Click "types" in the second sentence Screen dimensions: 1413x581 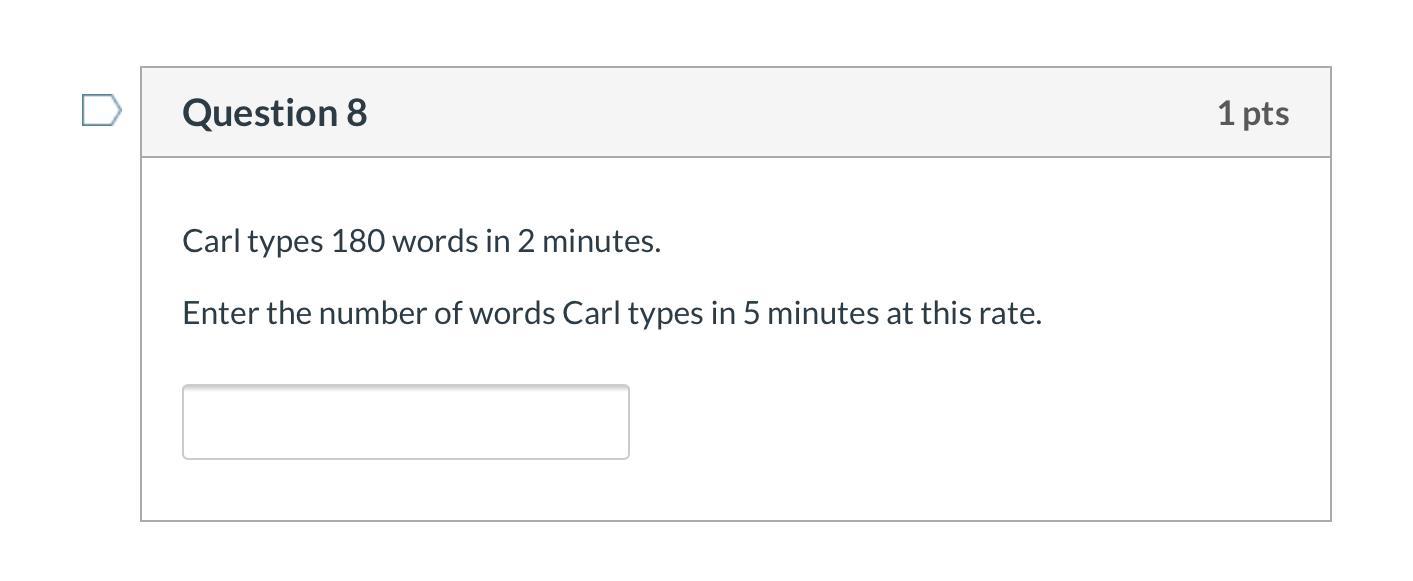(x=666, y=314)
